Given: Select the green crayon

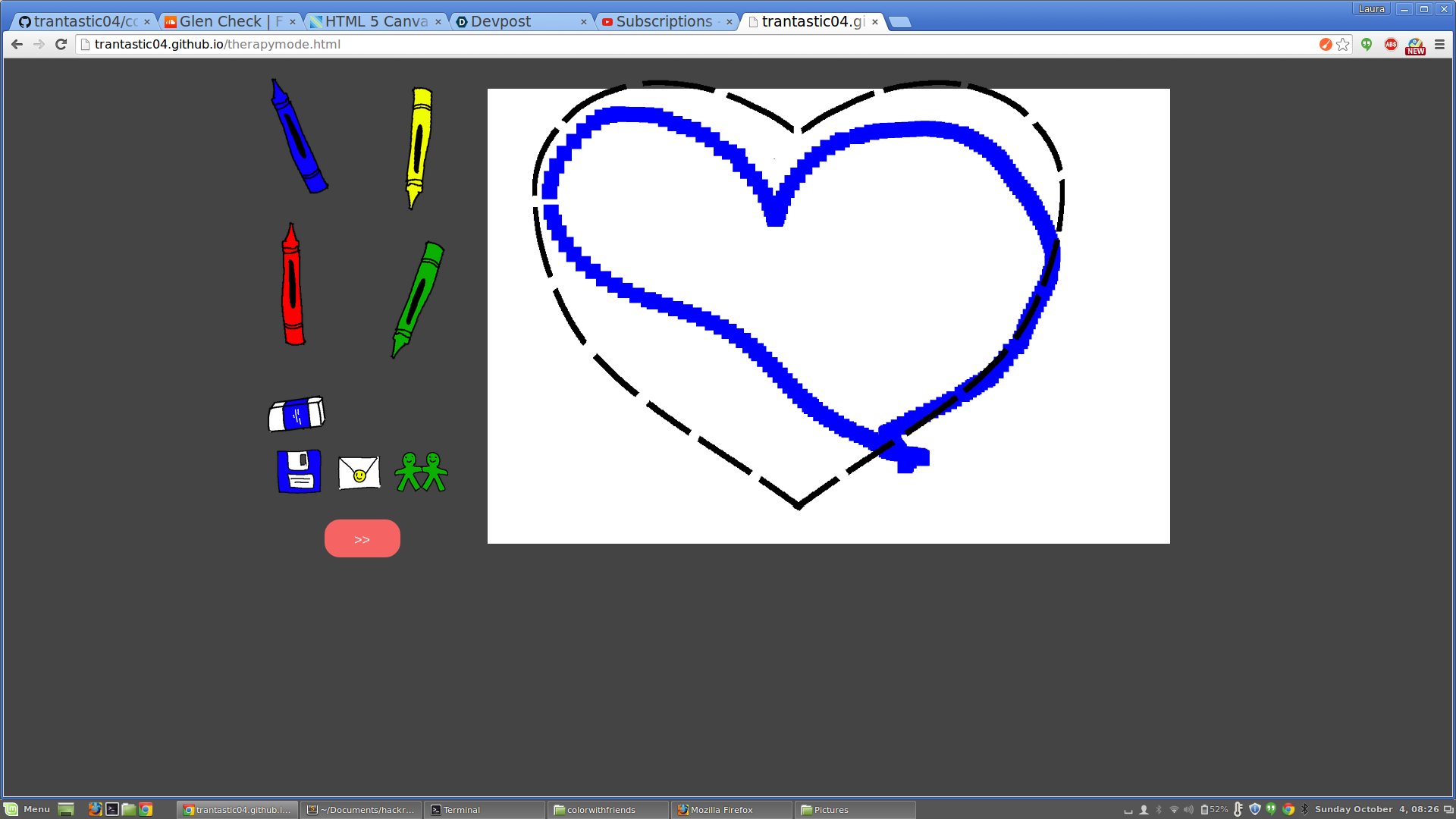Looking at the screenshot, I should click(x=417, y=299).
